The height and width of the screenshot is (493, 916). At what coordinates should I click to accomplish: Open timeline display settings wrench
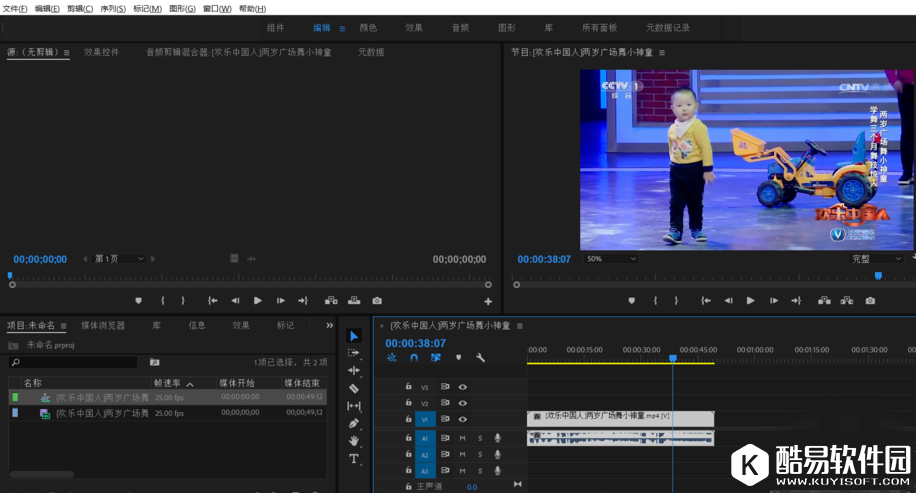(481, 357)
